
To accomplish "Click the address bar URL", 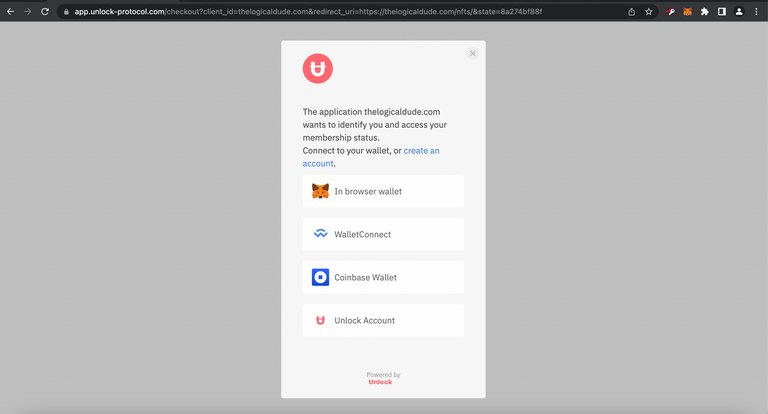I will 308,12.
